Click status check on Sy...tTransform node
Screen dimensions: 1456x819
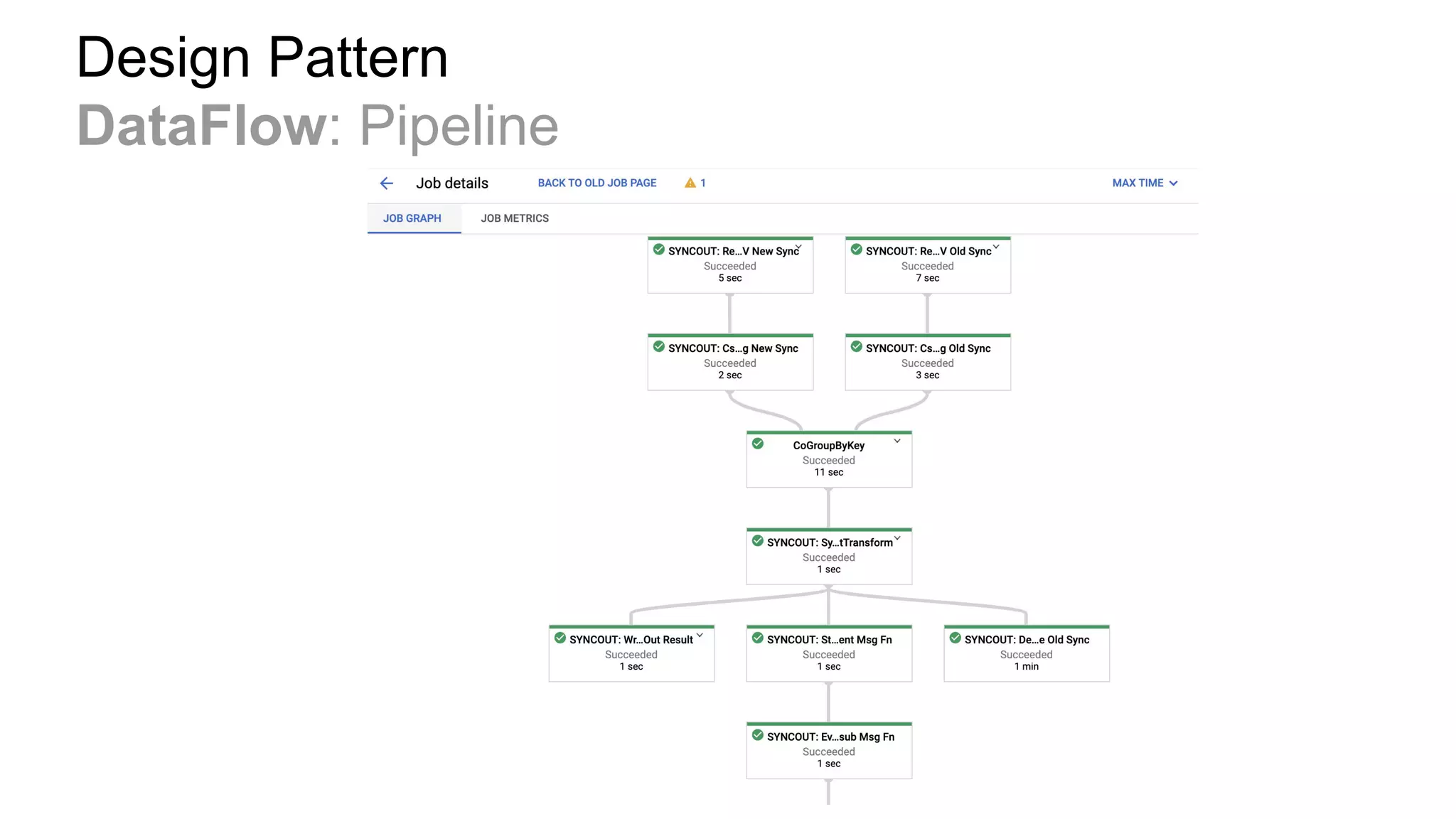(x=758, y=541)
